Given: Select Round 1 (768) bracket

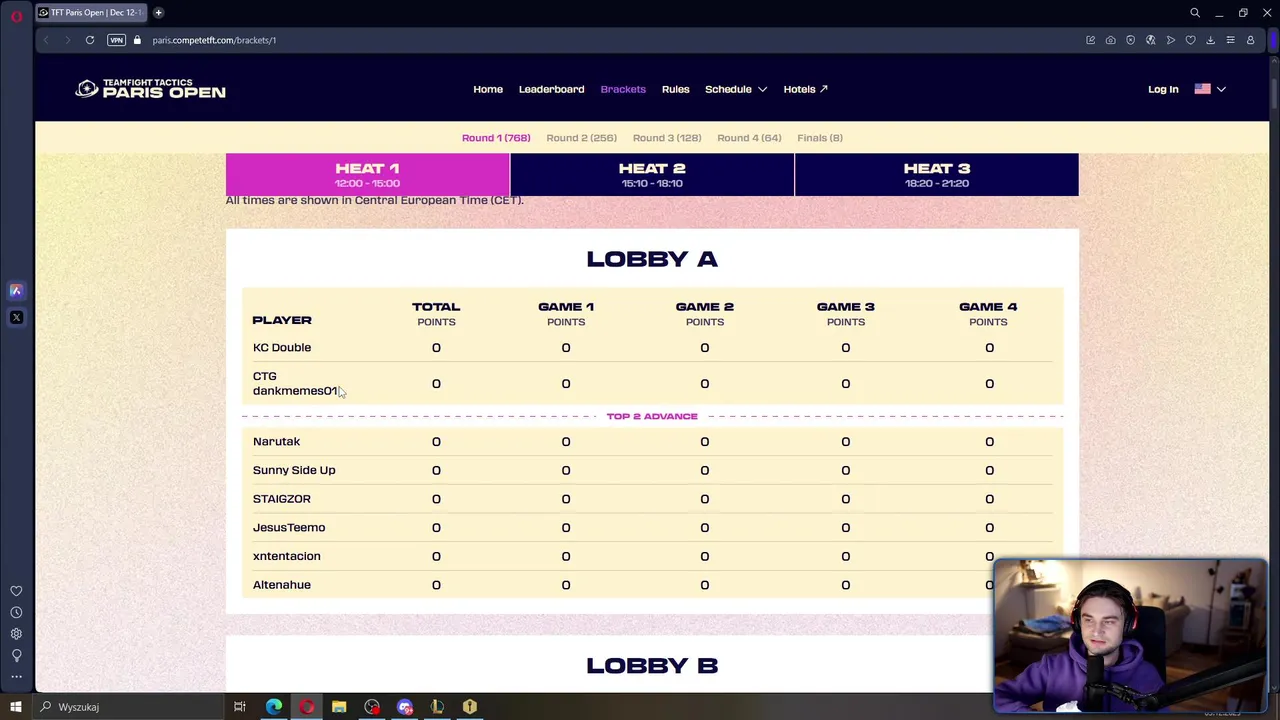Looking at the screenshot, I should tap(496, 138).
